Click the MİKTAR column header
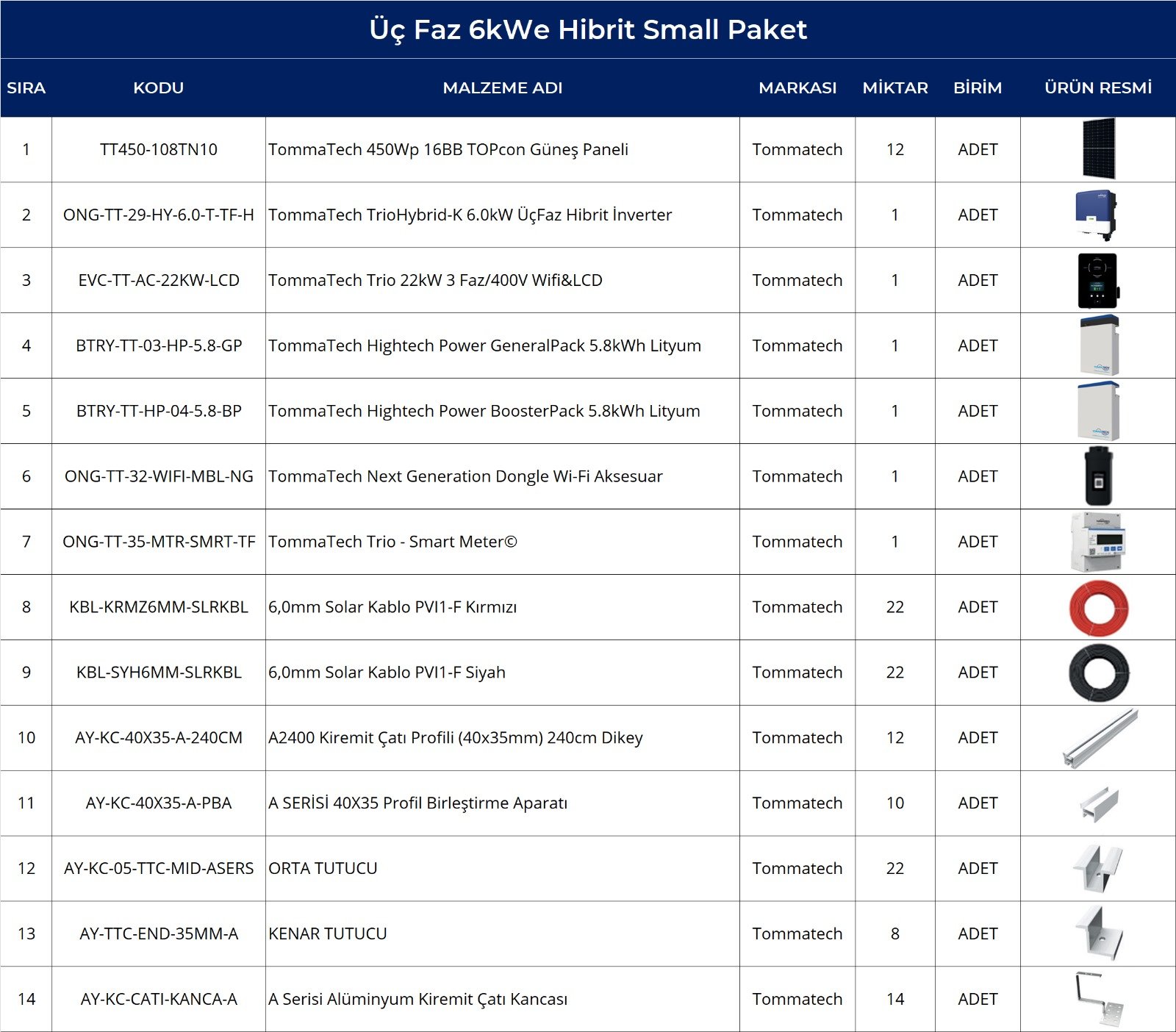Image resolution: width=1176 pixels, height=1032 pixels. [895, 88]
